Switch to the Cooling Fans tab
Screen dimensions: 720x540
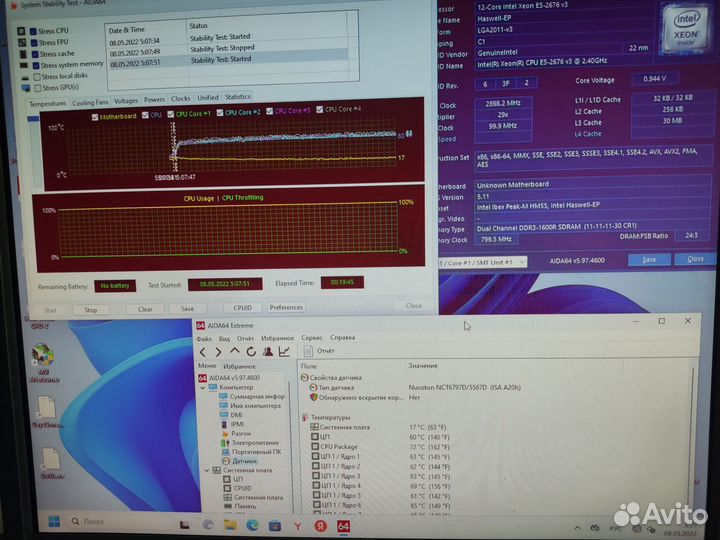pyautogui.click(x=90, y=103)
